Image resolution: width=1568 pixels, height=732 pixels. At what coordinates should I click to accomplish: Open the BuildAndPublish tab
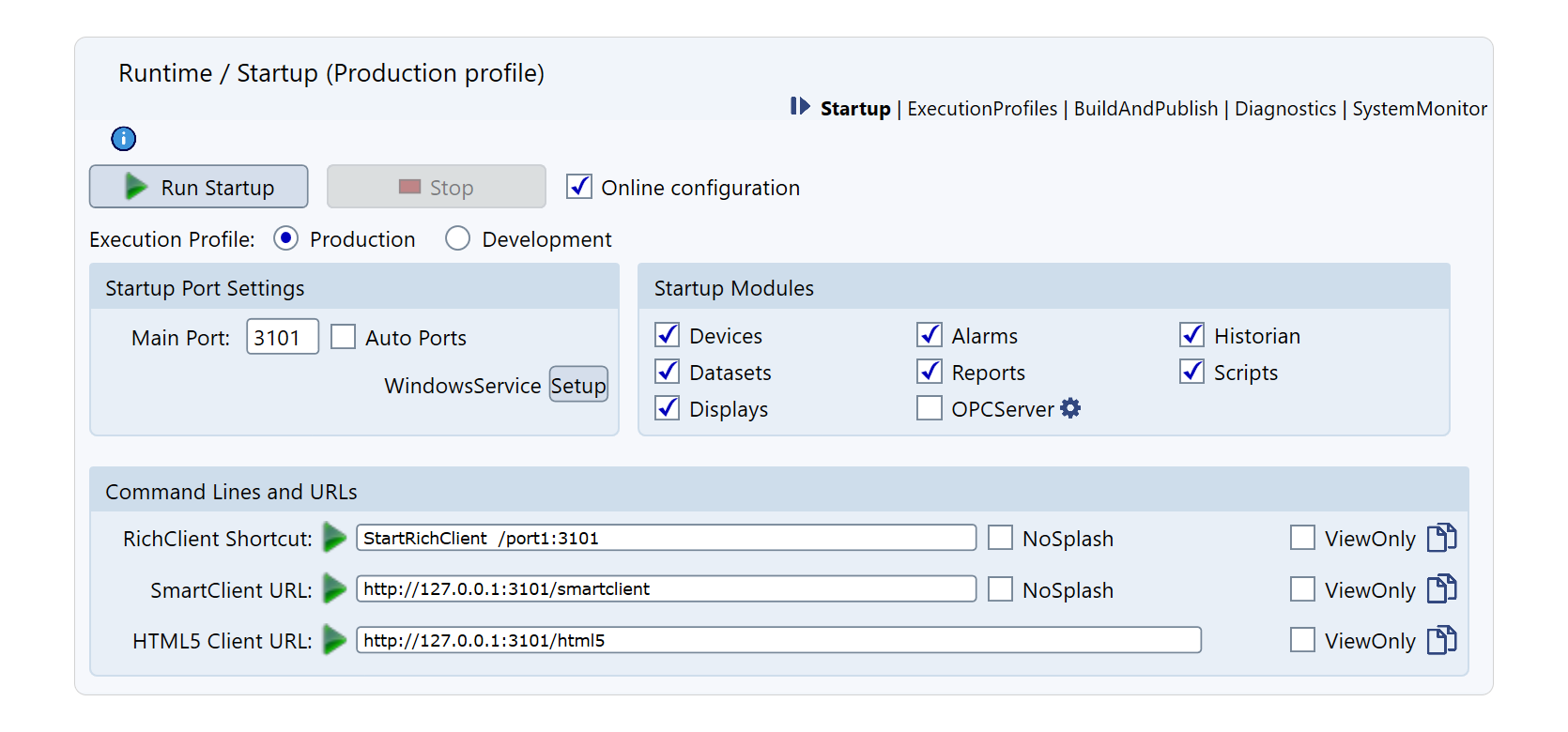(x=1145, y=109)
